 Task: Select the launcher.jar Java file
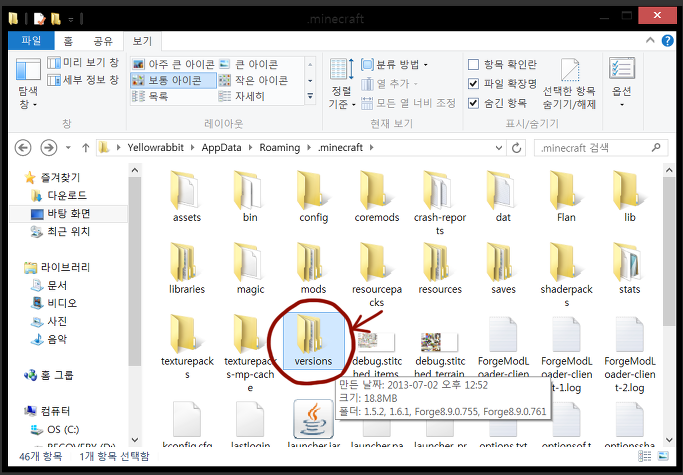pyautogui.click(x=314, y=423)
